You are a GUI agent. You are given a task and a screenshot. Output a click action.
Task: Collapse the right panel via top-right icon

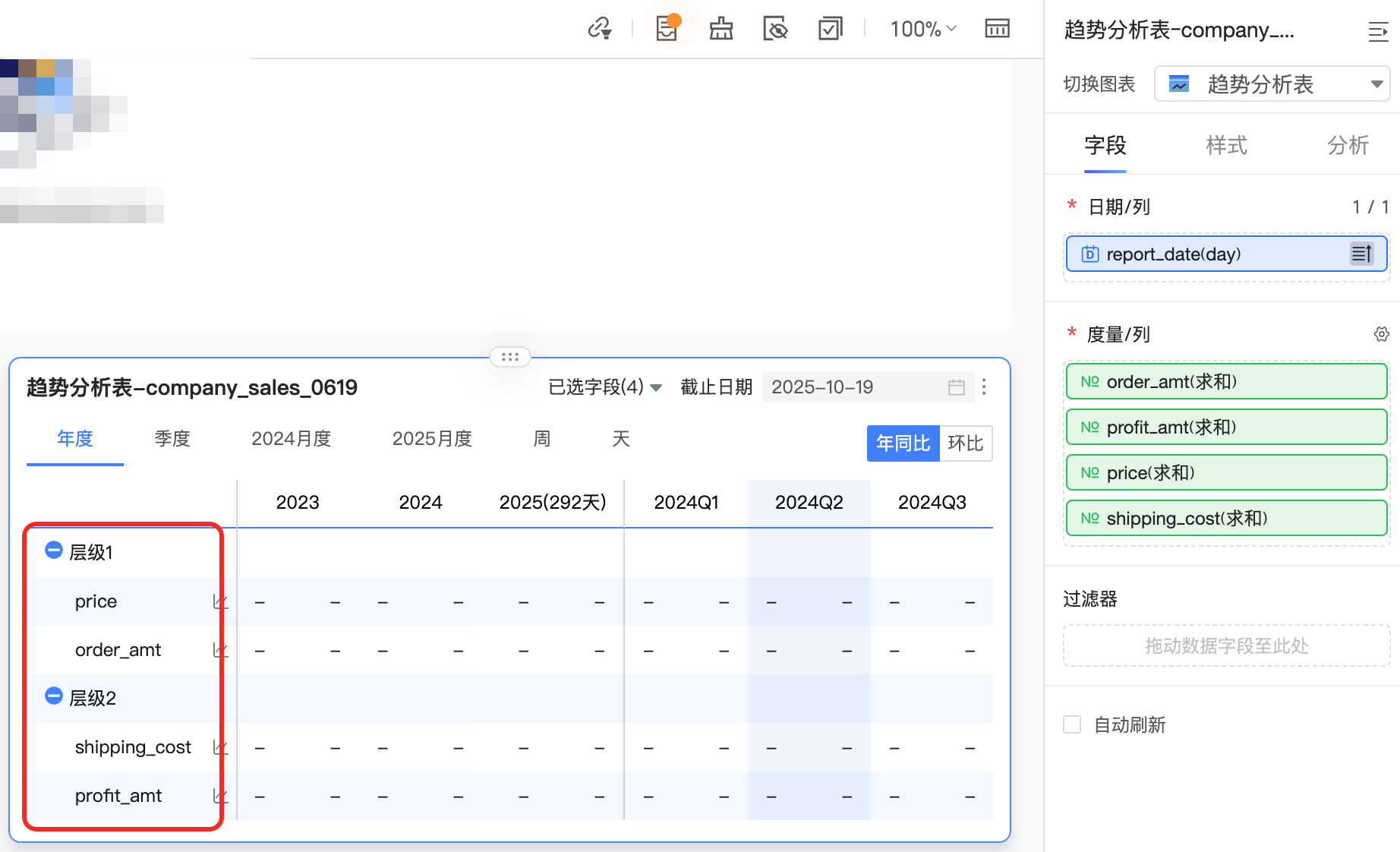(1378, 31)
